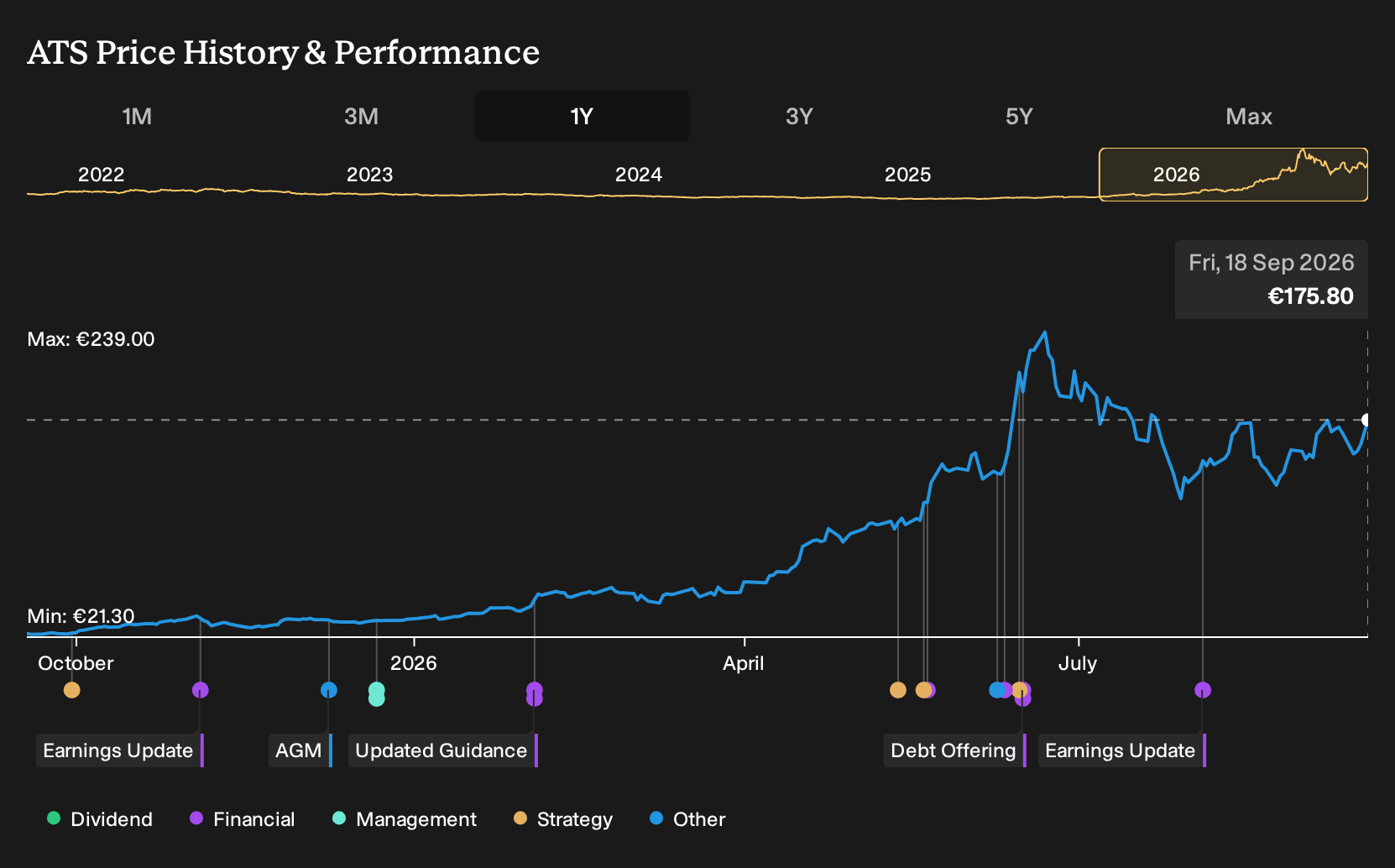Viewport: 1395px width, 868px height.
Task: Jump to 2022 in overview strip
Action: [x=102, y=175]
